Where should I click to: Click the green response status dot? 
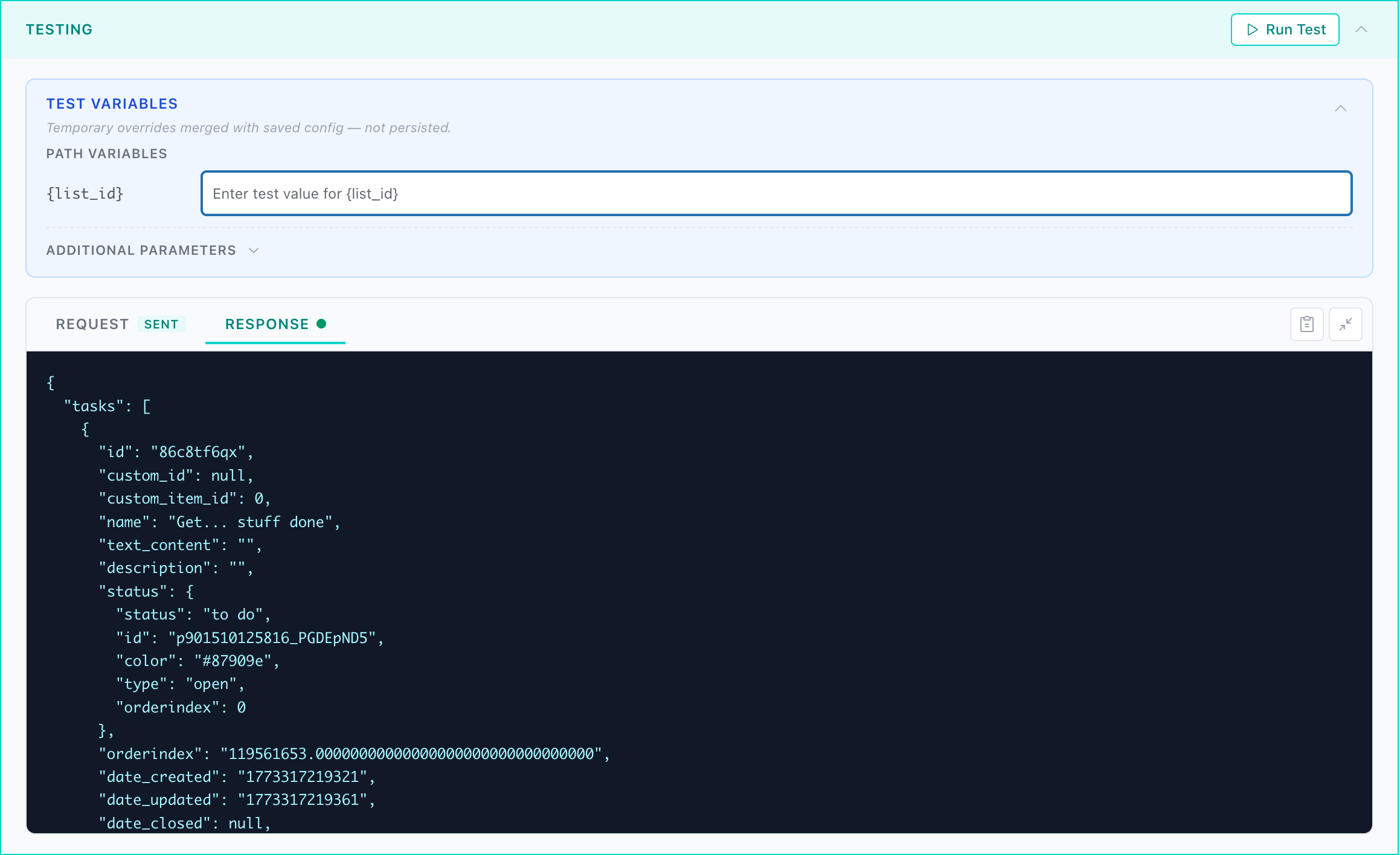(321, 324)
